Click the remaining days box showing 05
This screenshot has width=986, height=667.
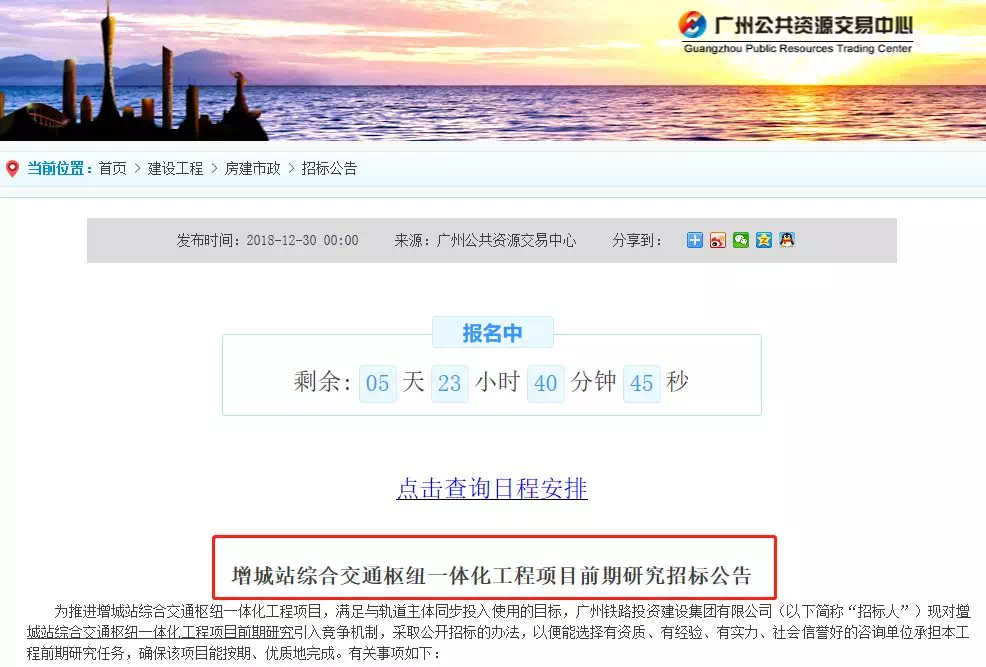(x=377, y=383)
